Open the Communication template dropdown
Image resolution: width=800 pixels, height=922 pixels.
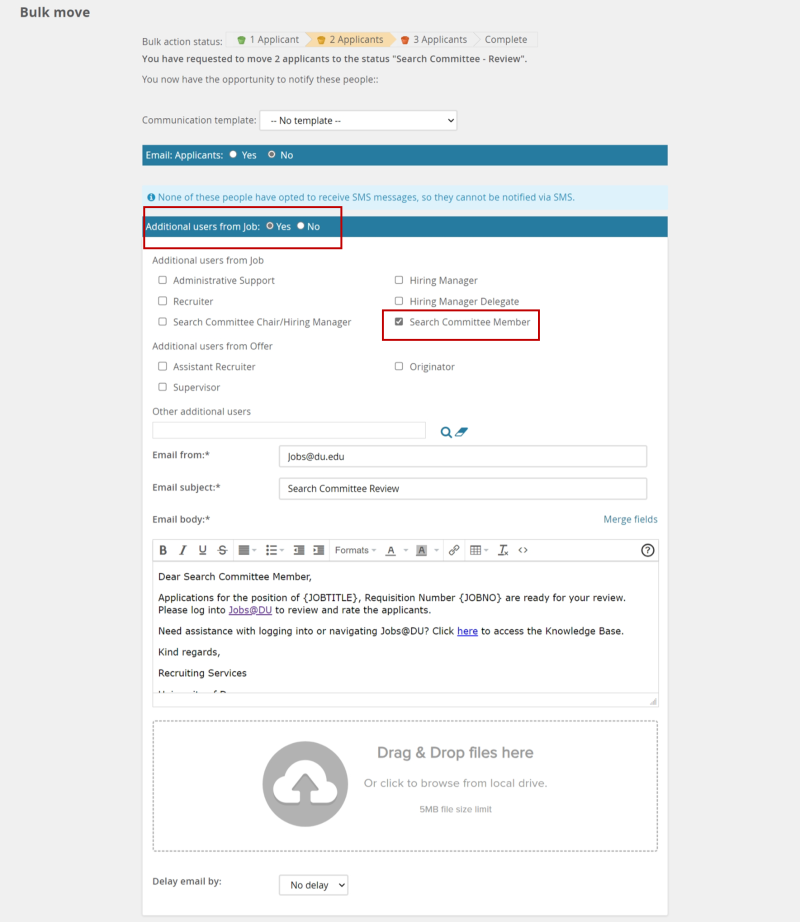(358, 119)
